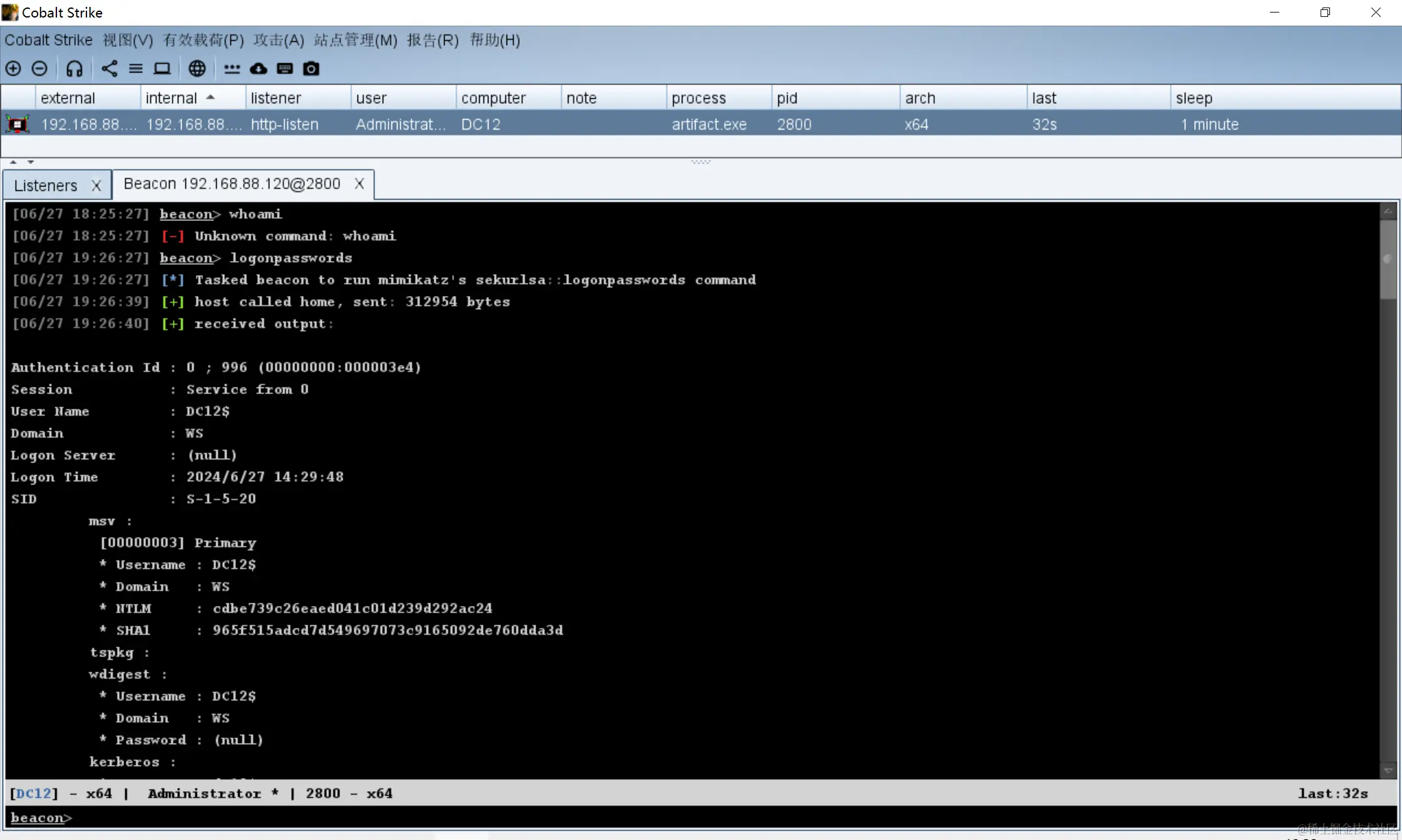Select the DC12 beacon session row
Viewport: 1402px width, 840px height.
pyautogui.click(x=481, y=125)
